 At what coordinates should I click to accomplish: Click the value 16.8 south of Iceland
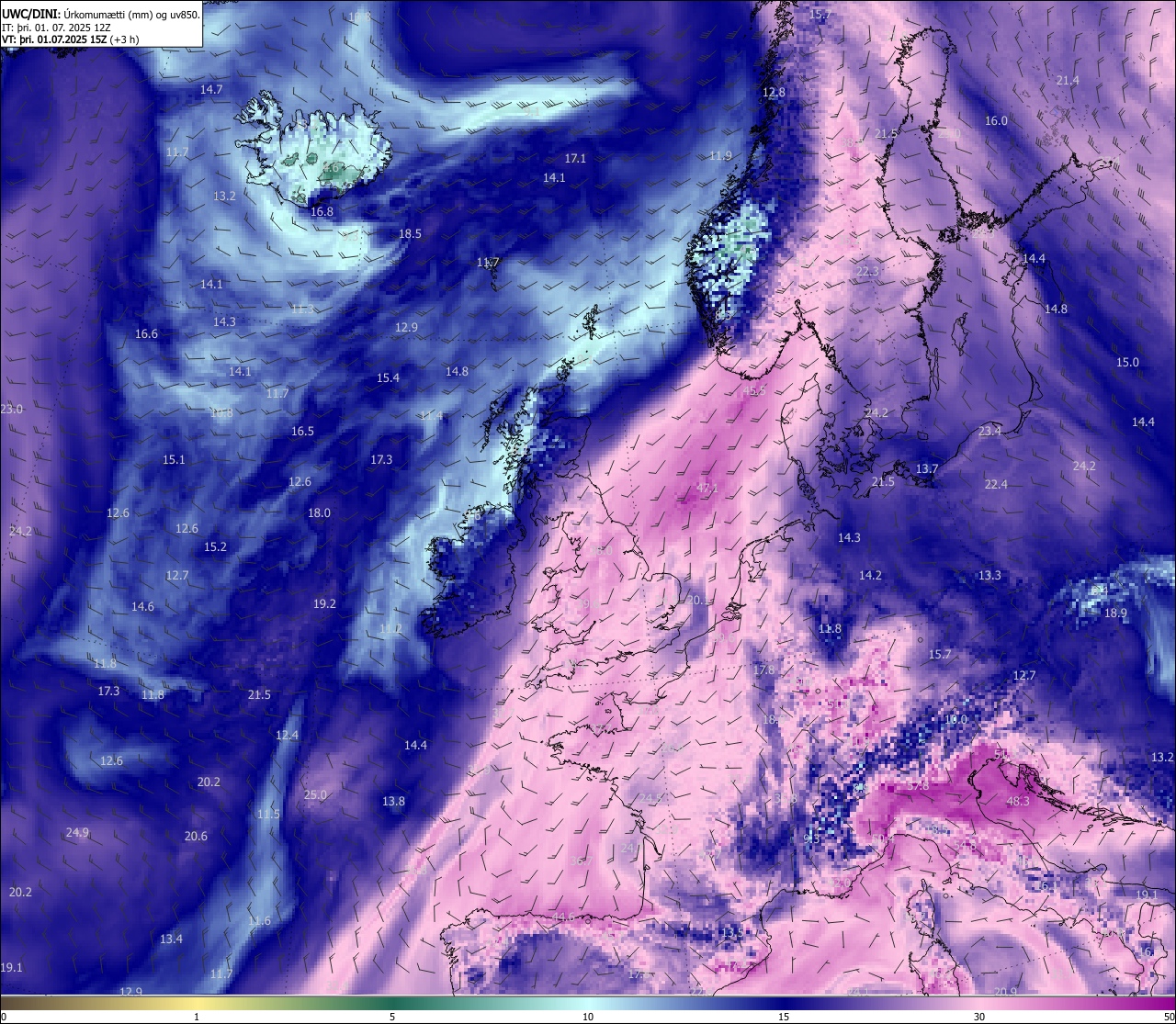322,211
